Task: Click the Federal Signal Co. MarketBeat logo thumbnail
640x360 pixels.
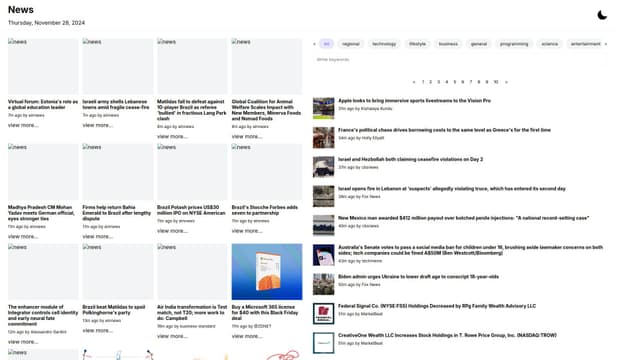Action: [324, 313]
